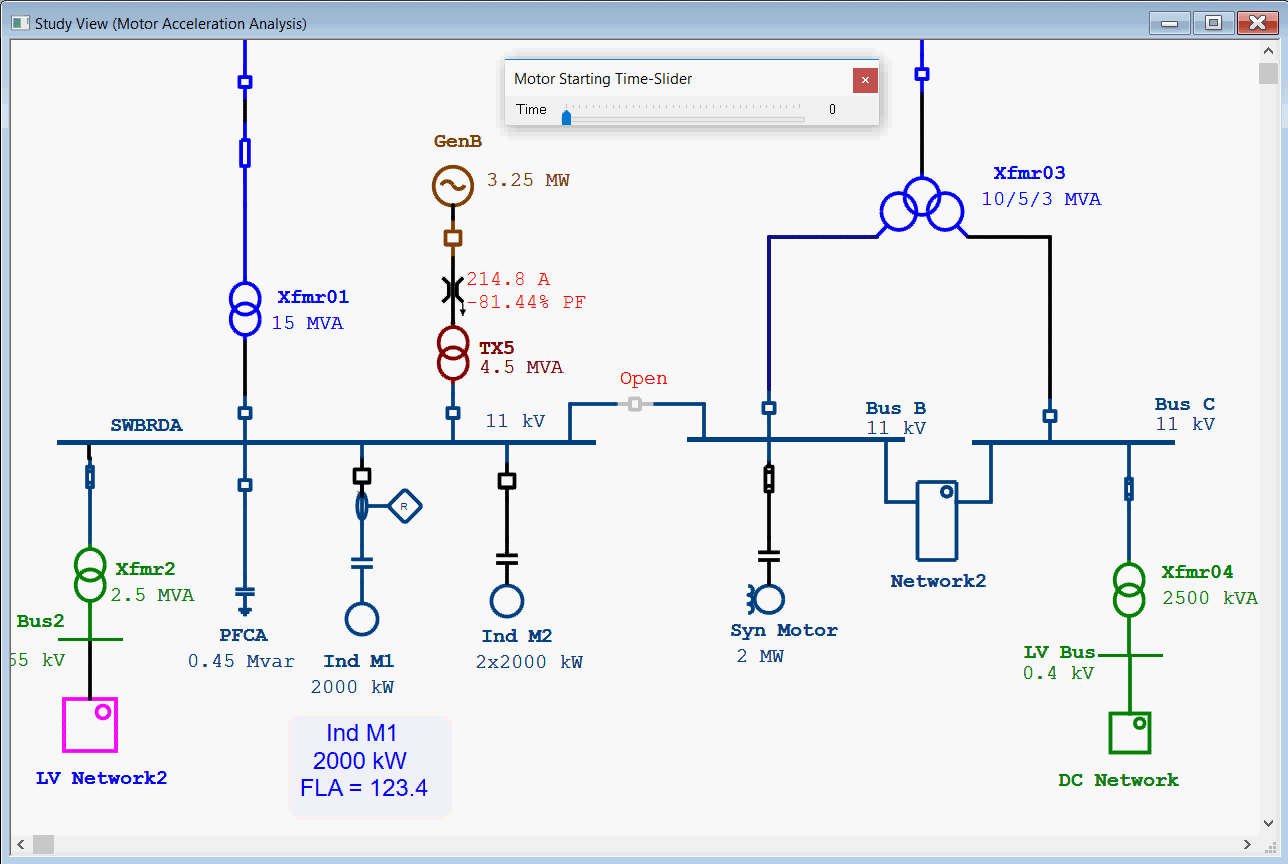Click the breaker below TX5 transformer
Screen dimensions: 1288x864
[453, 412]
